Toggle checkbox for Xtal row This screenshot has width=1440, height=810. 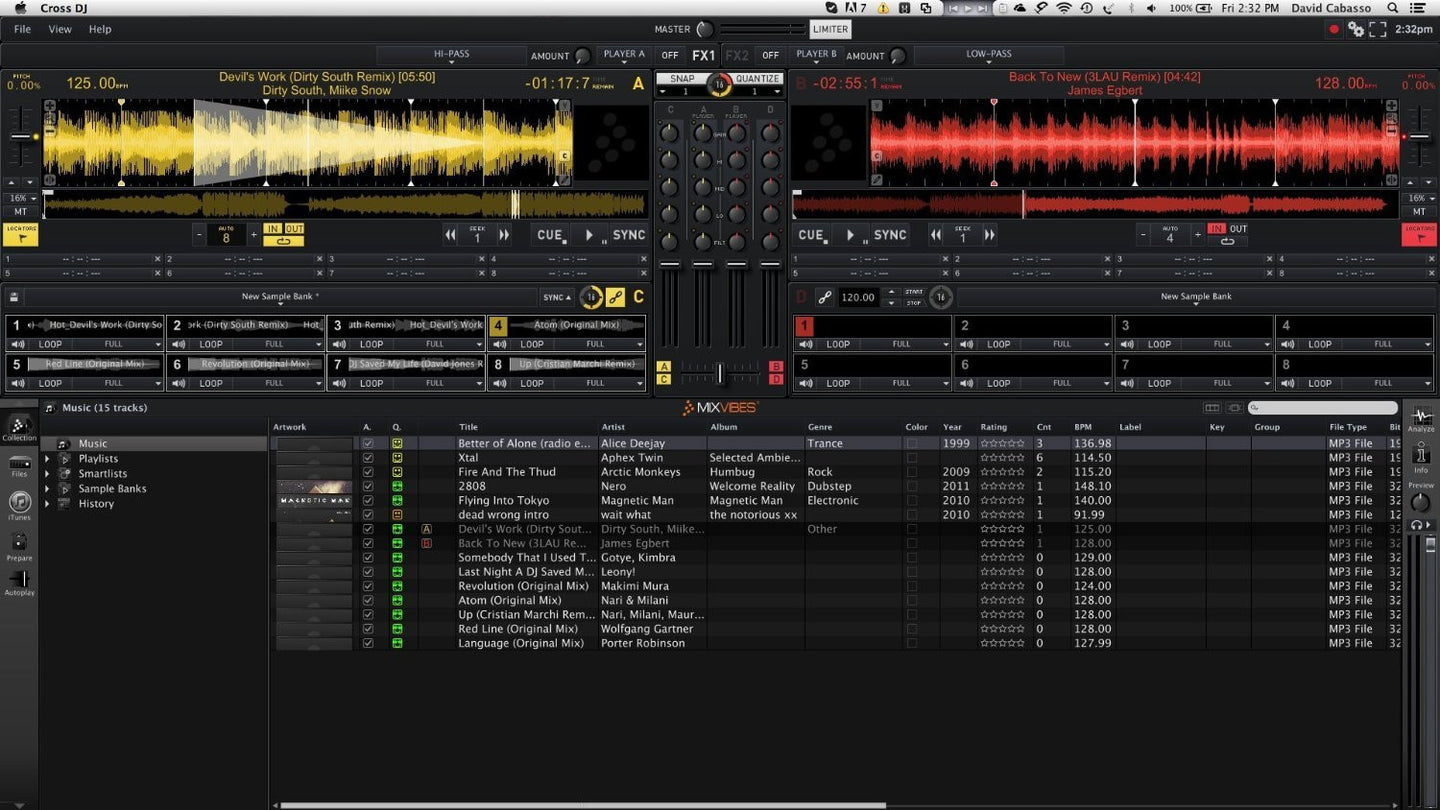coord(368,458)
